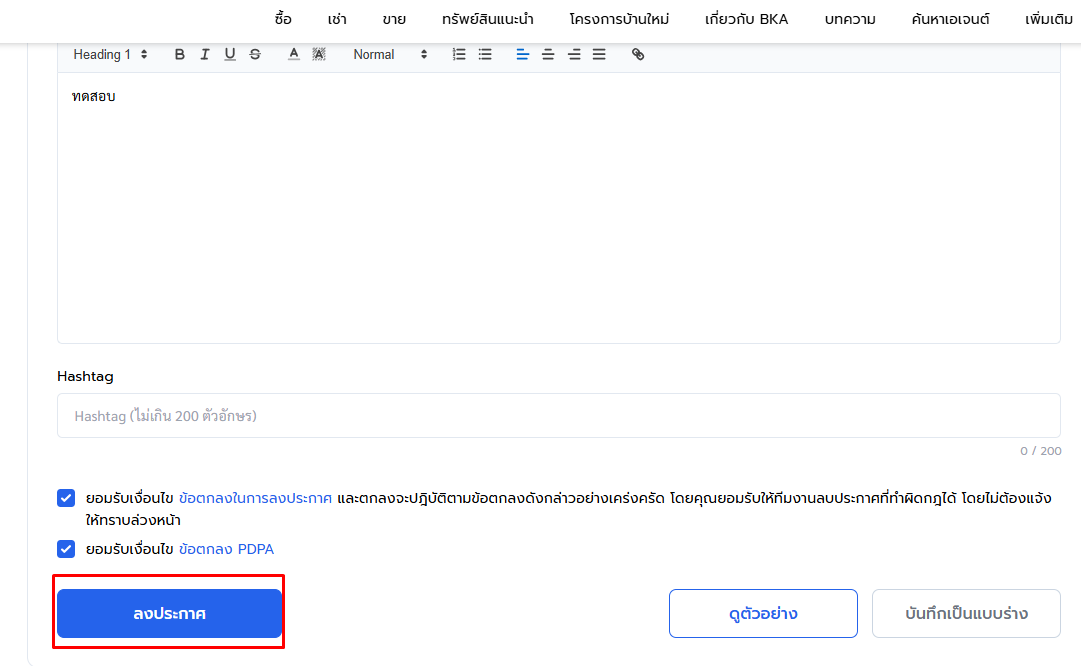This screenshot has width=1081, height=666.
Task: Toggle bold formatting in the editor
Action: 180,55
